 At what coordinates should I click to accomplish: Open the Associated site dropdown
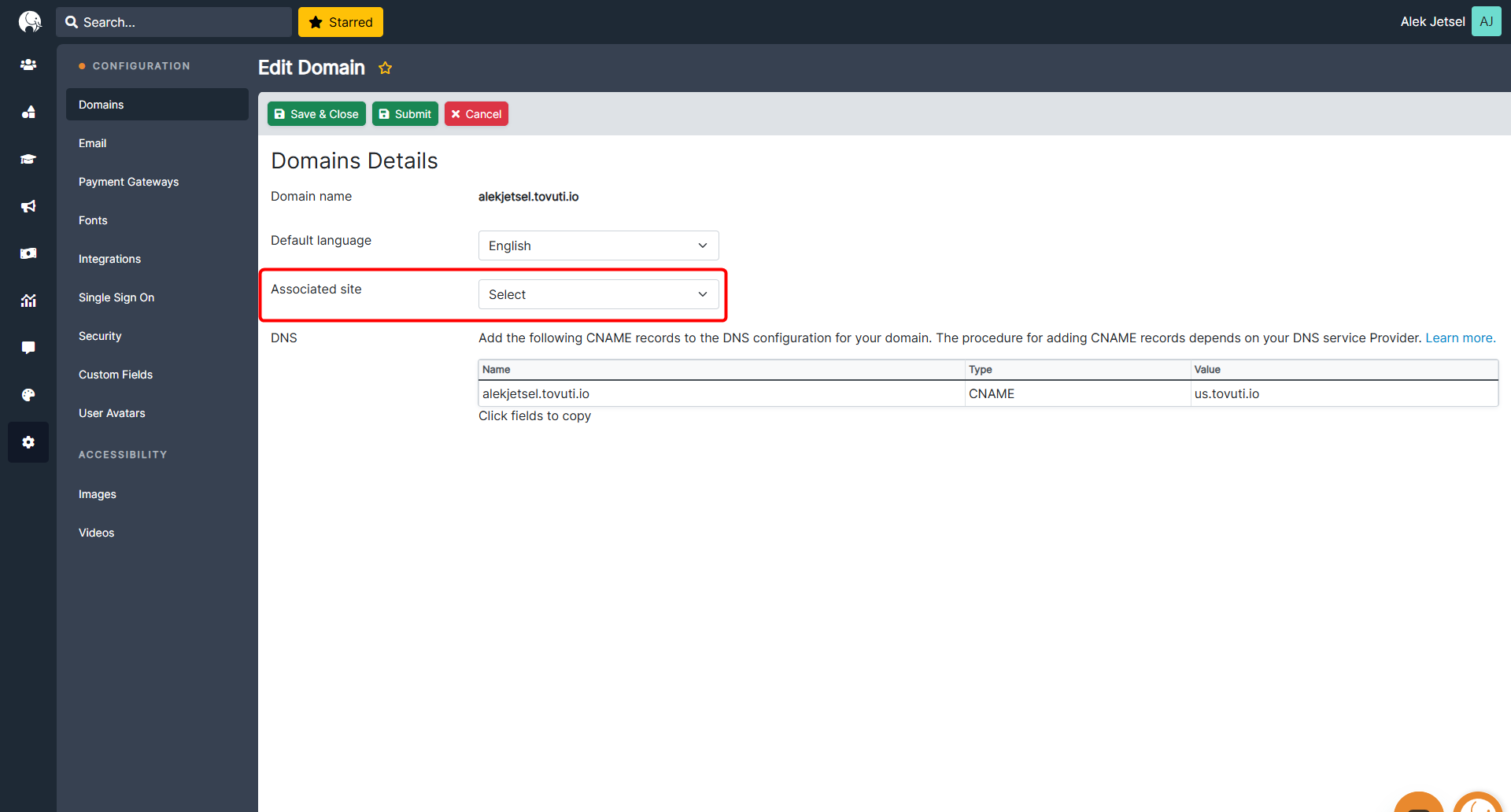click(598, 294)
